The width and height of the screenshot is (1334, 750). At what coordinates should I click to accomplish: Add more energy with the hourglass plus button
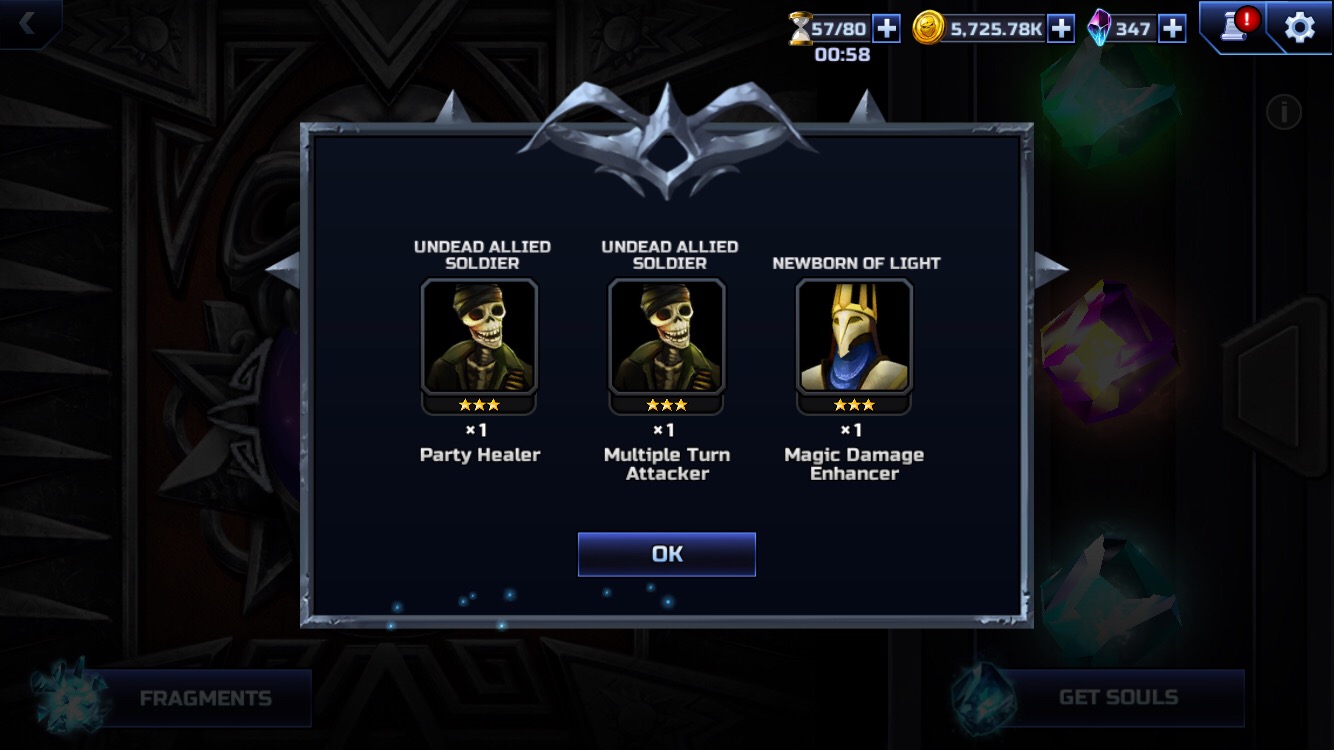[887, 29]
